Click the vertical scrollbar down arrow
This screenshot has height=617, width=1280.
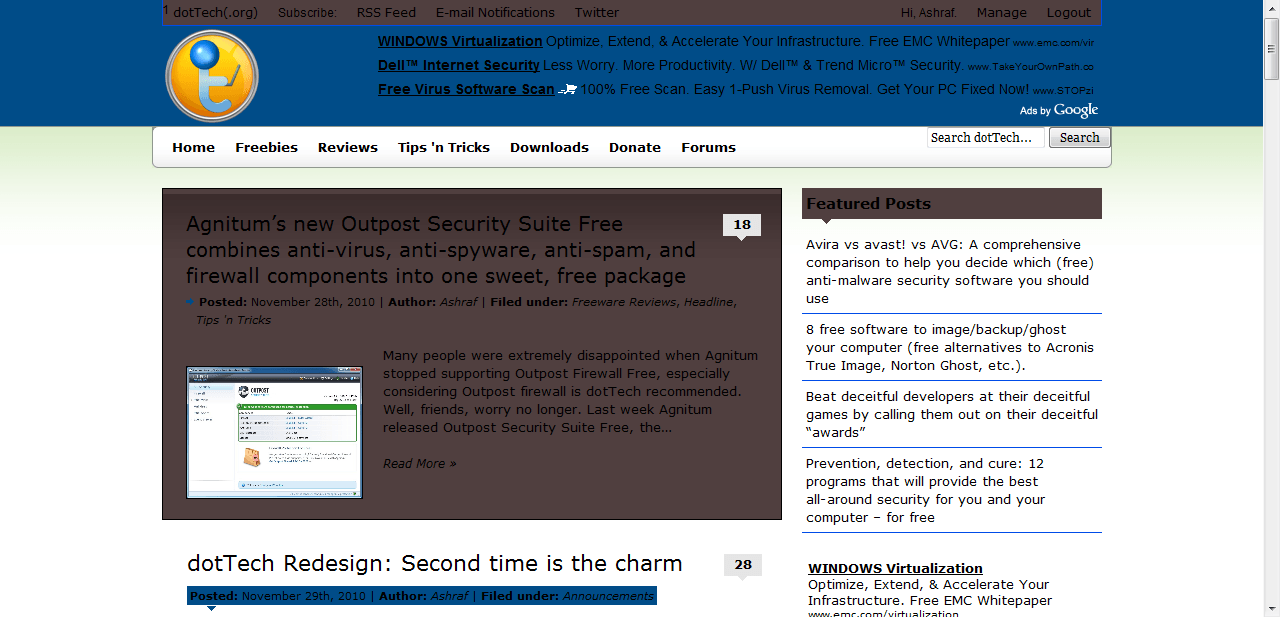pos(1271,608)
